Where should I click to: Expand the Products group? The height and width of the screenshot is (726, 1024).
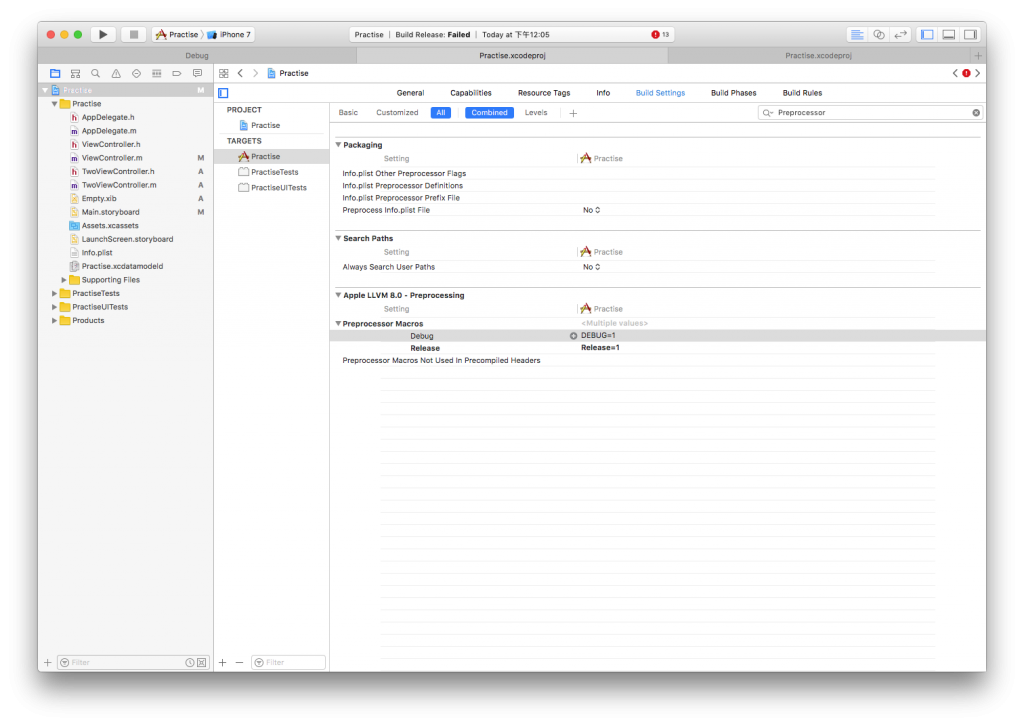pos(54,320)
